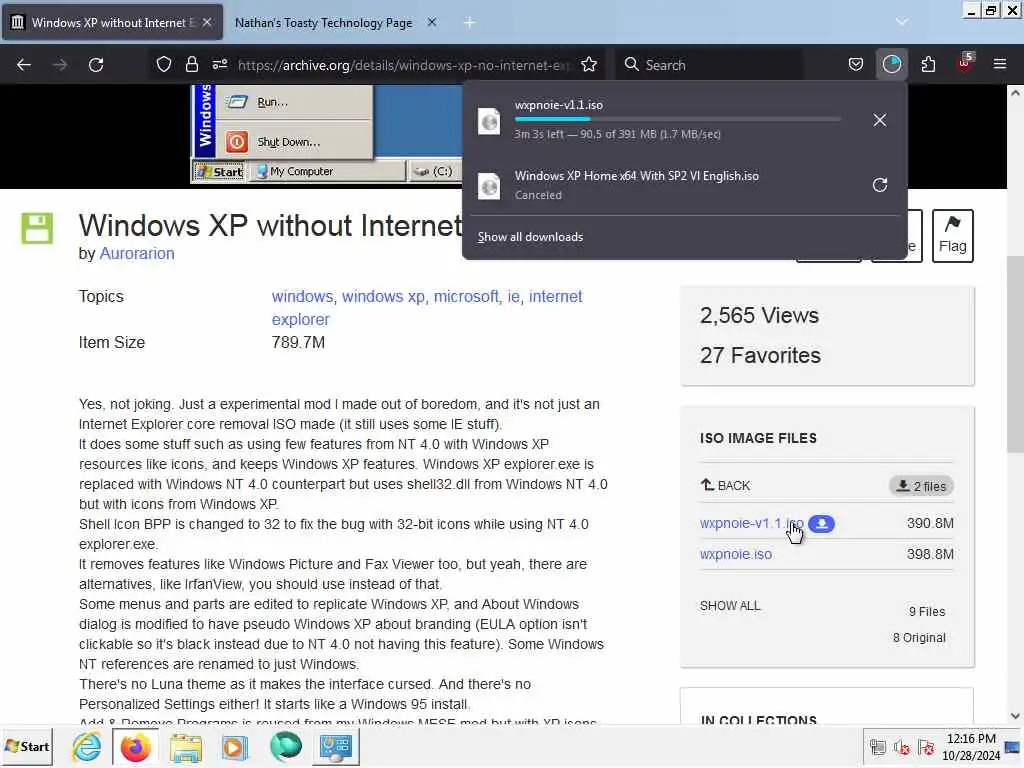Screen dimensions: 1024x768
Task: Click the scrollbar down arrow
Action: 1015,716
